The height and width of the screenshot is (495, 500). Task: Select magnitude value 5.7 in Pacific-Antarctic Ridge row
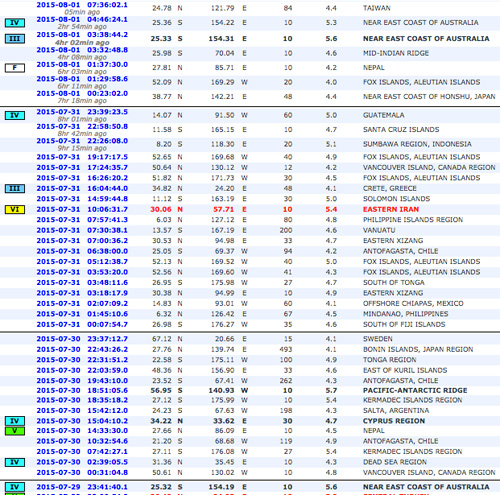331,391
